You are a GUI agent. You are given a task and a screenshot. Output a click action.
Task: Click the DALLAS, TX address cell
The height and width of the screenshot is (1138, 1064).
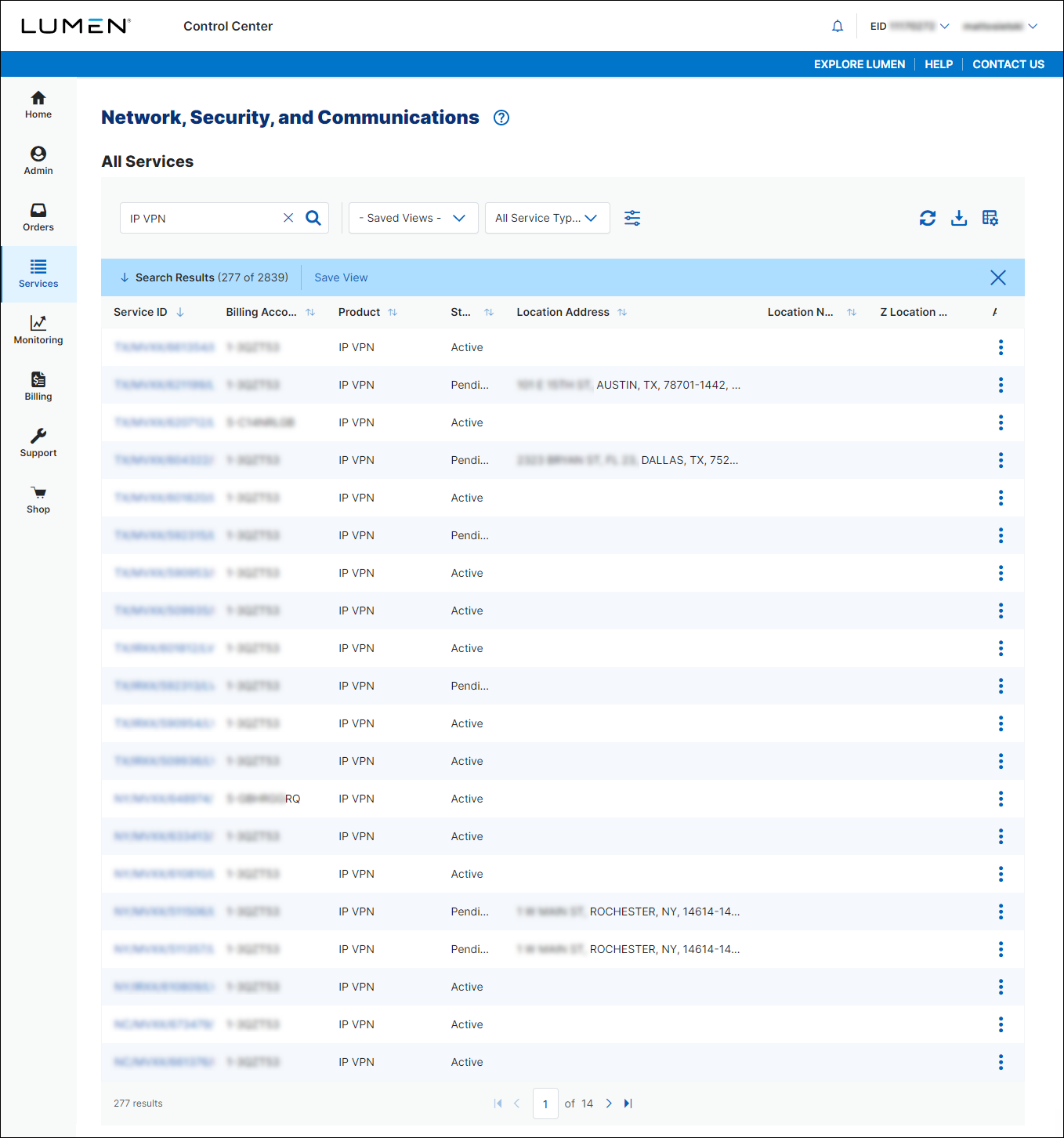[628, 460]
